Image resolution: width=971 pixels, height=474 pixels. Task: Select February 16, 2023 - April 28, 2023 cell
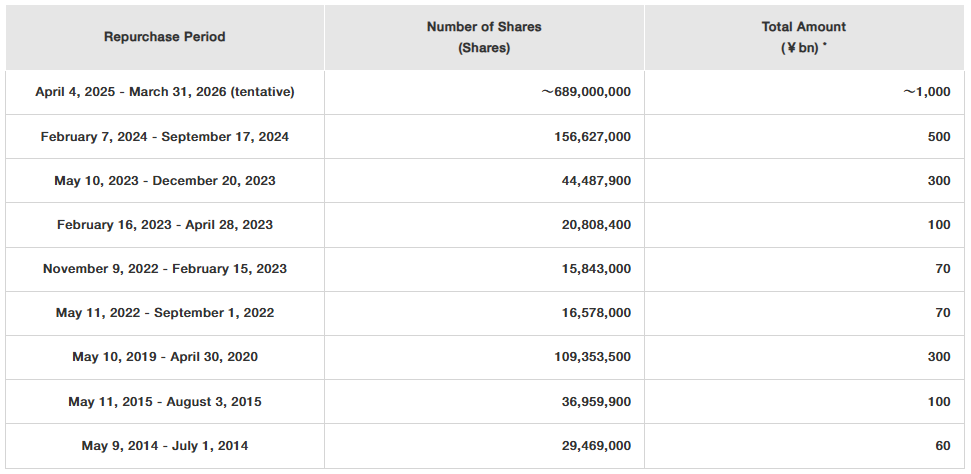click(165, 225)
